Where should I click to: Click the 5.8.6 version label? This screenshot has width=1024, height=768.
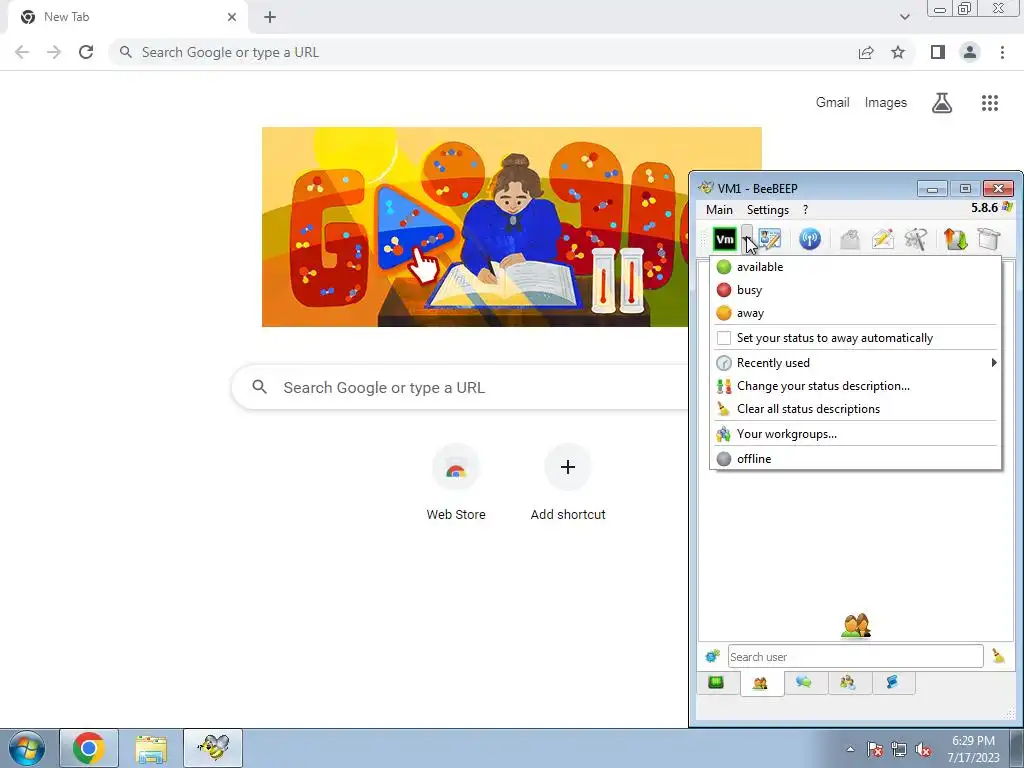(x=984, y=208)
